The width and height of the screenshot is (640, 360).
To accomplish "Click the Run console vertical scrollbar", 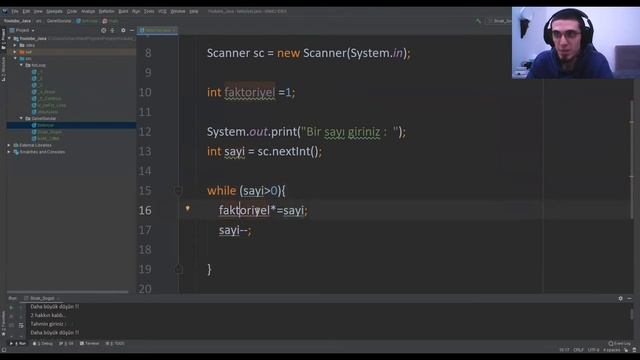I will tap(631, 314).
